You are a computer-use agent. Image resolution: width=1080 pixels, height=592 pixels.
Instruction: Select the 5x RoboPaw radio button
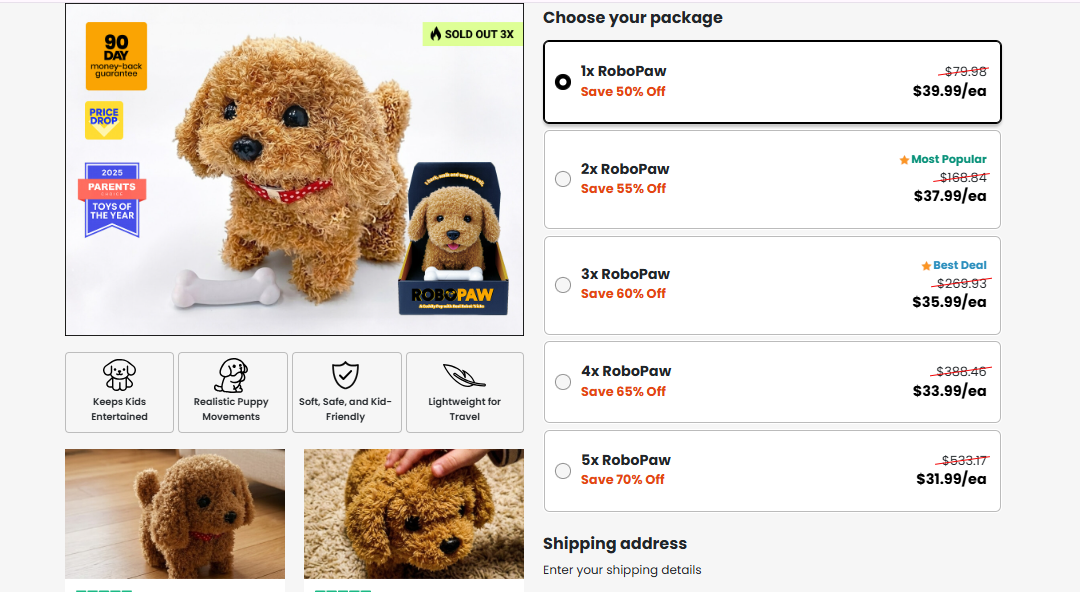[x=563, y=470]
